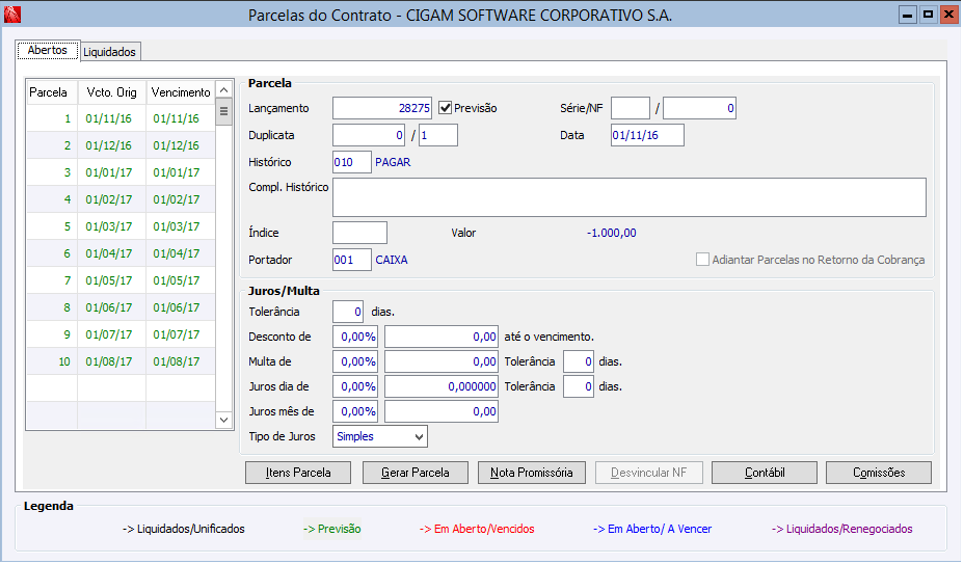Image resolution: width=961 pixels, height=562 pixels.
Task: Select parcela row 6
Action: click(121, 253)
